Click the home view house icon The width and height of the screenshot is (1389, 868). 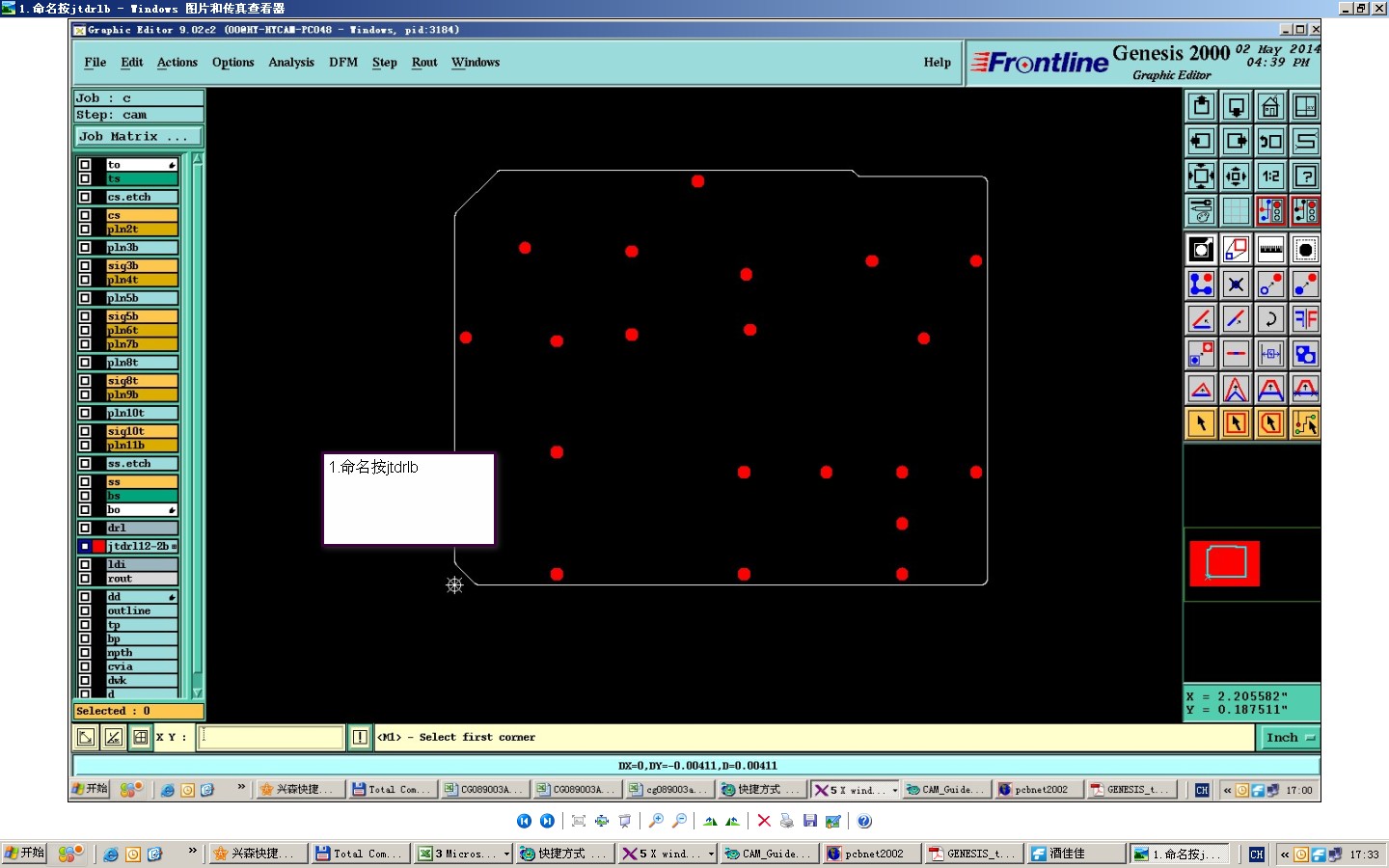[x=1270, y=106]
